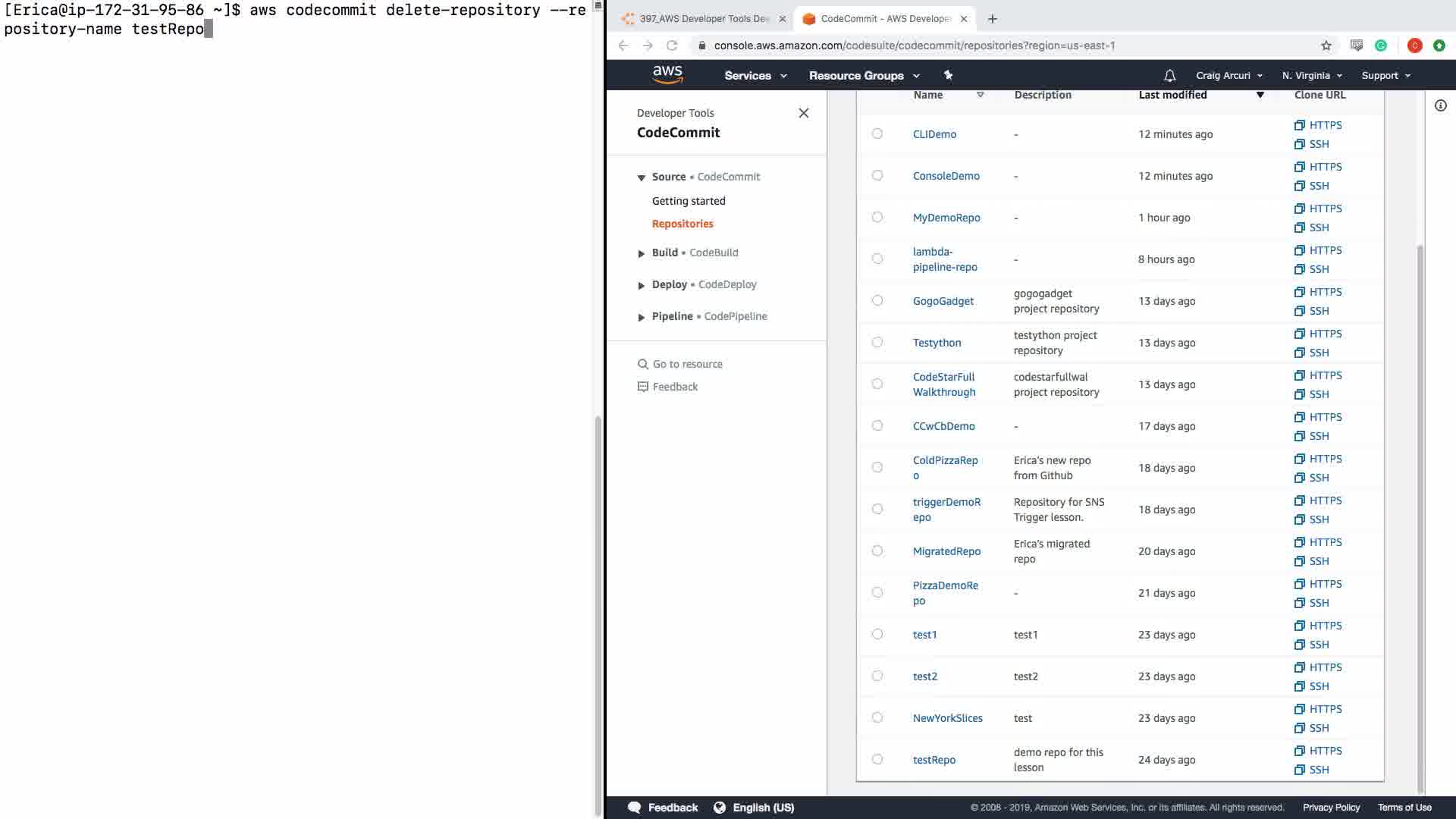Click the pin shortcut icon in AWS navbar

point(948,75)
